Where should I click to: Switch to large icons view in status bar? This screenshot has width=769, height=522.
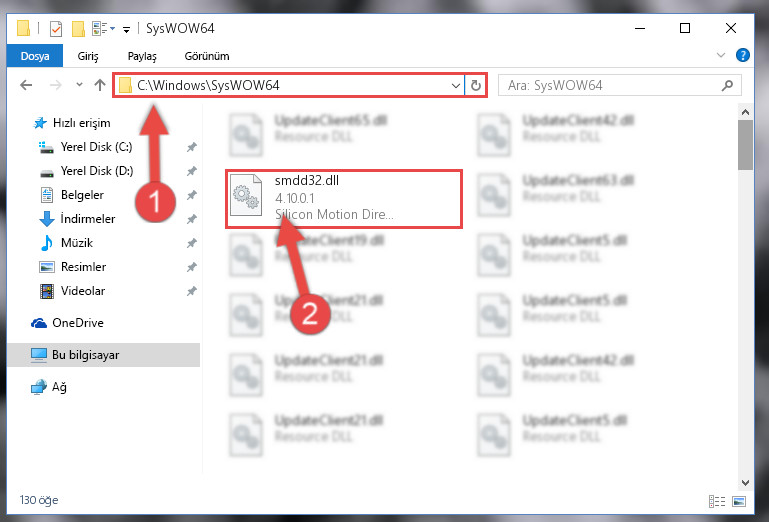(x=739, y=501)
